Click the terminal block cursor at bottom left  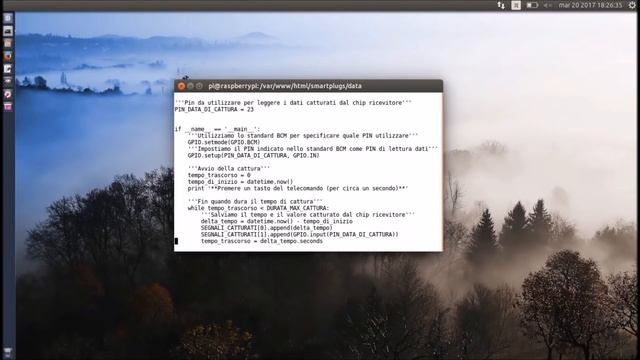(176, 241)
